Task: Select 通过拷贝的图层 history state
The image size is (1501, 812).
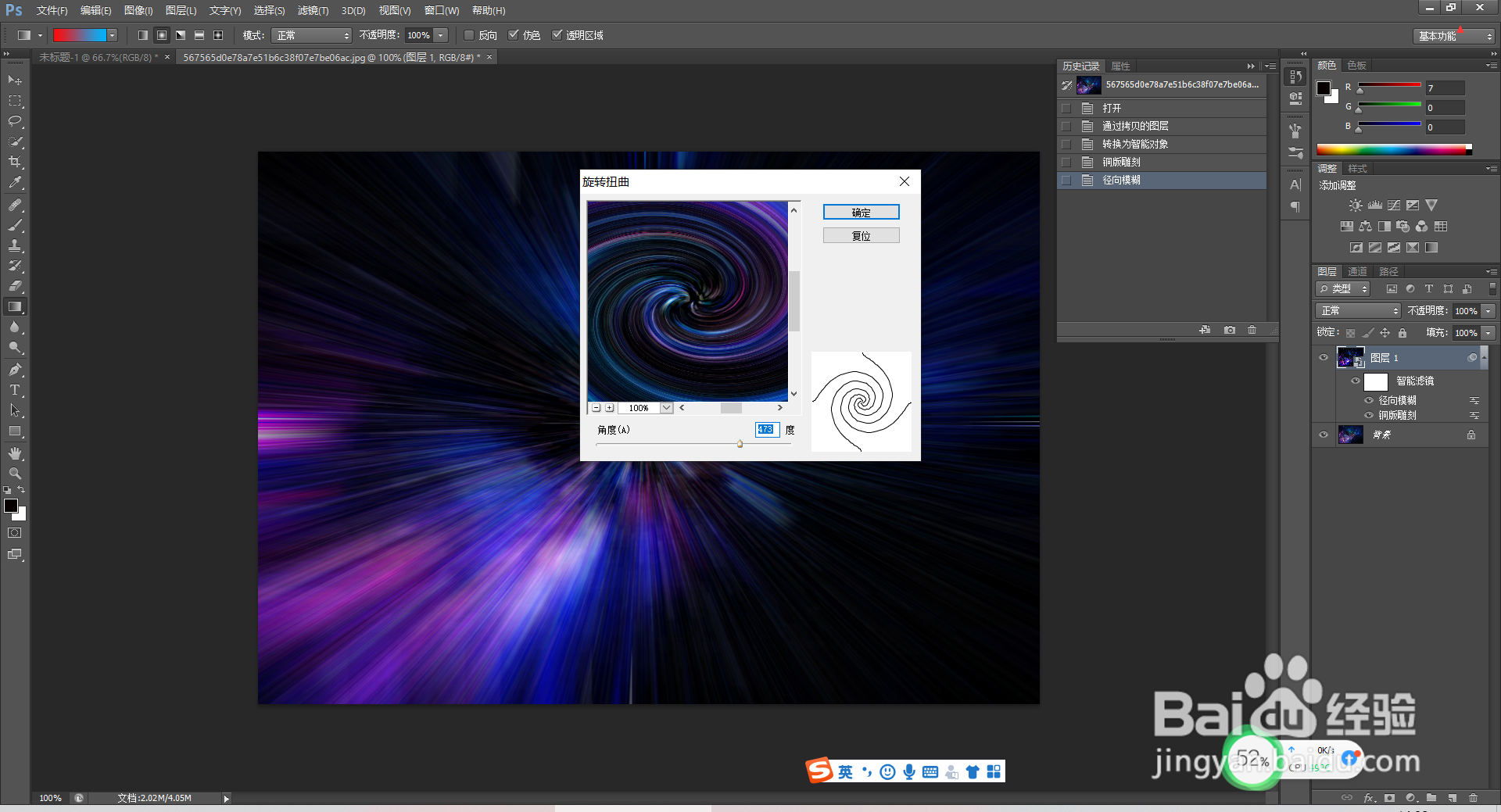Action: (1162, 127)
